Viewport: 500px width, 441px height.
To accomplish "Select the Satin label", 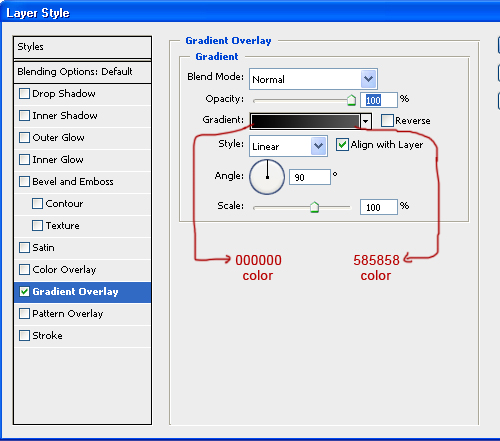I will click(43, 248).
